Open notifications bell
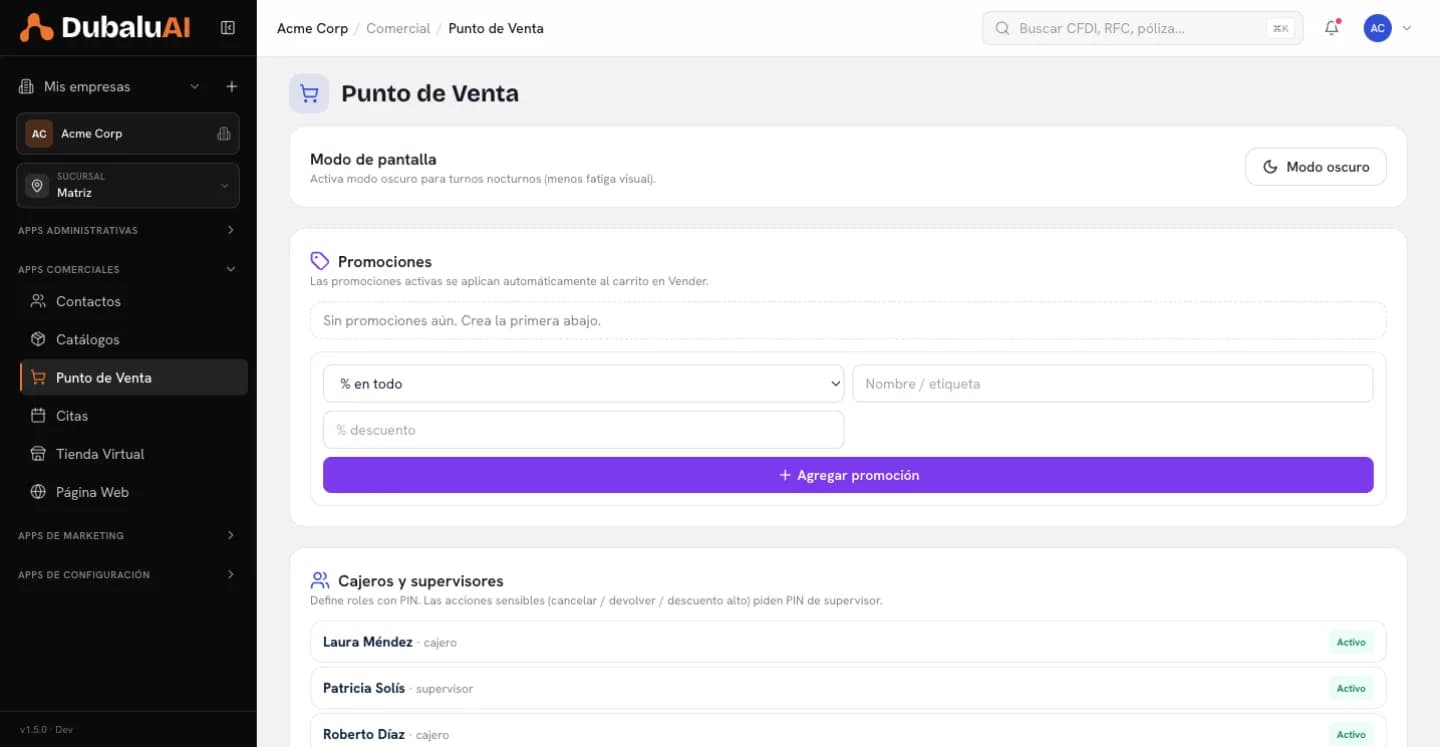The height and width of the screenshot is (747, 1440). (1332, 28)
